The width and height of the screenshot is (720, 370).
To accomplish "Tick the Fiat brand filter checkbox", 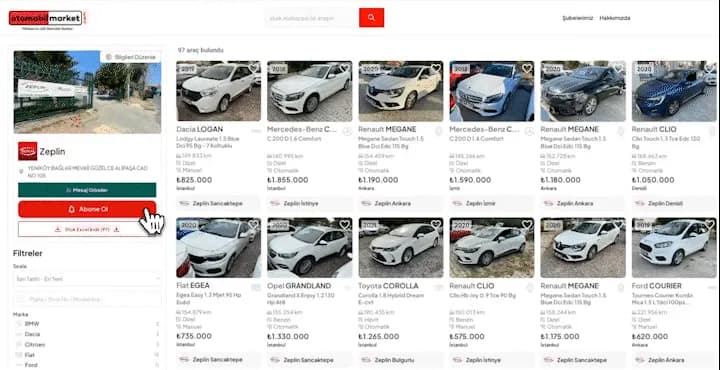I will click(19, 355).
